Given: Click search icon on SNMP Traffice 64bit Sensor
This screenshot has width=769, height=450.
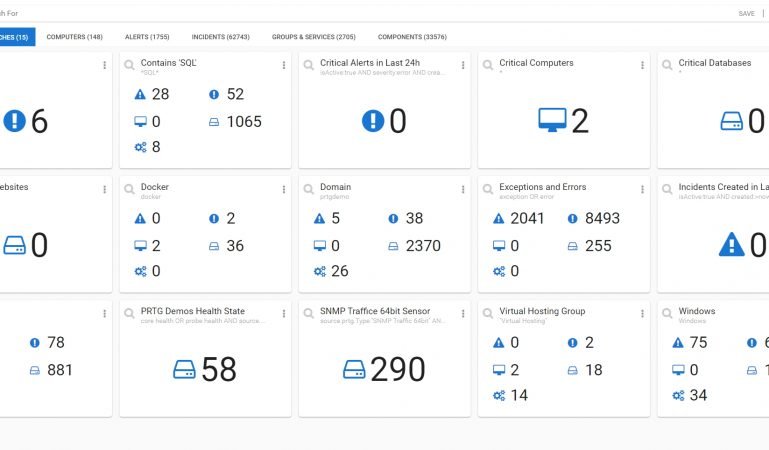Looking at the screenshot, I should (x=308, y=313).
